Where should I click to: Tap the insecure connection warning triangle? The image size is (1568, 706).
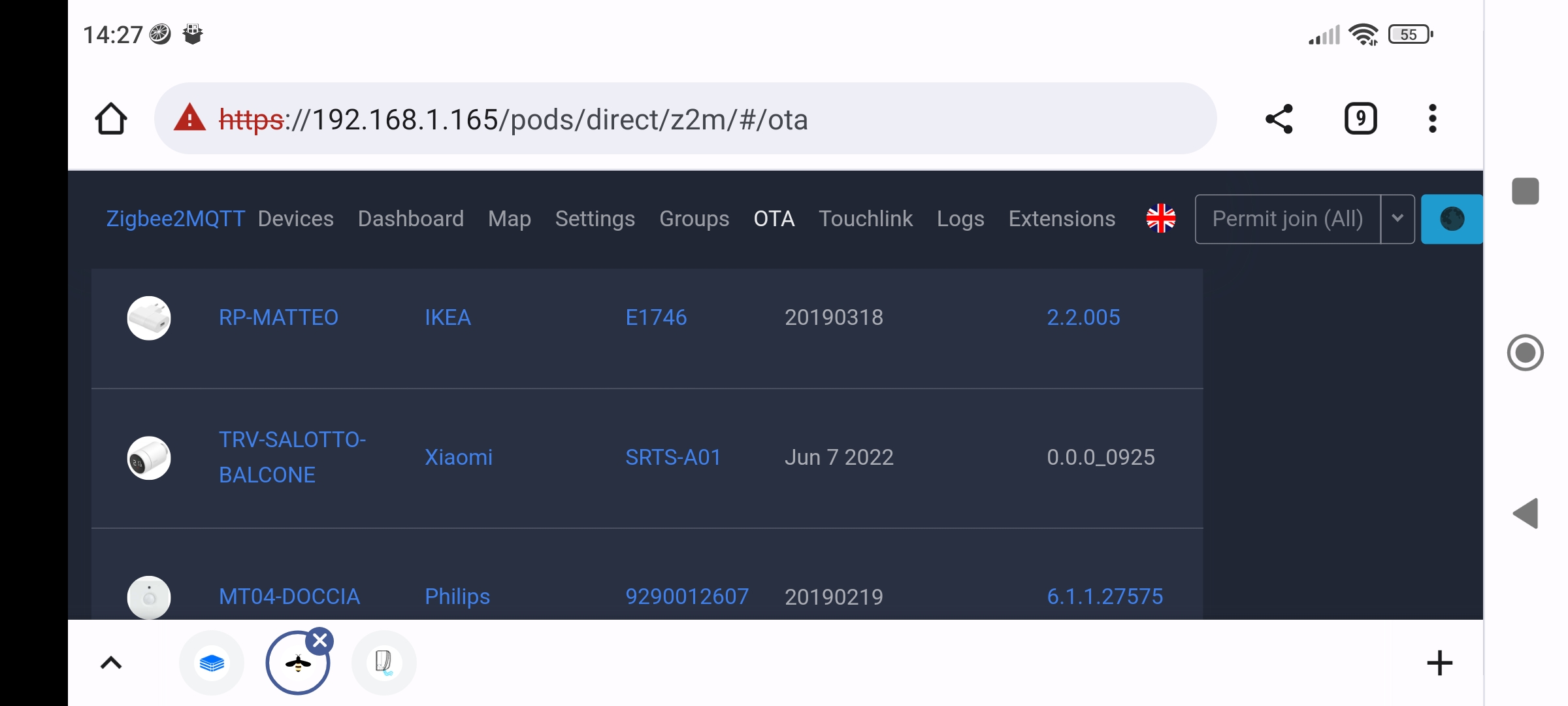pos(189,118)
